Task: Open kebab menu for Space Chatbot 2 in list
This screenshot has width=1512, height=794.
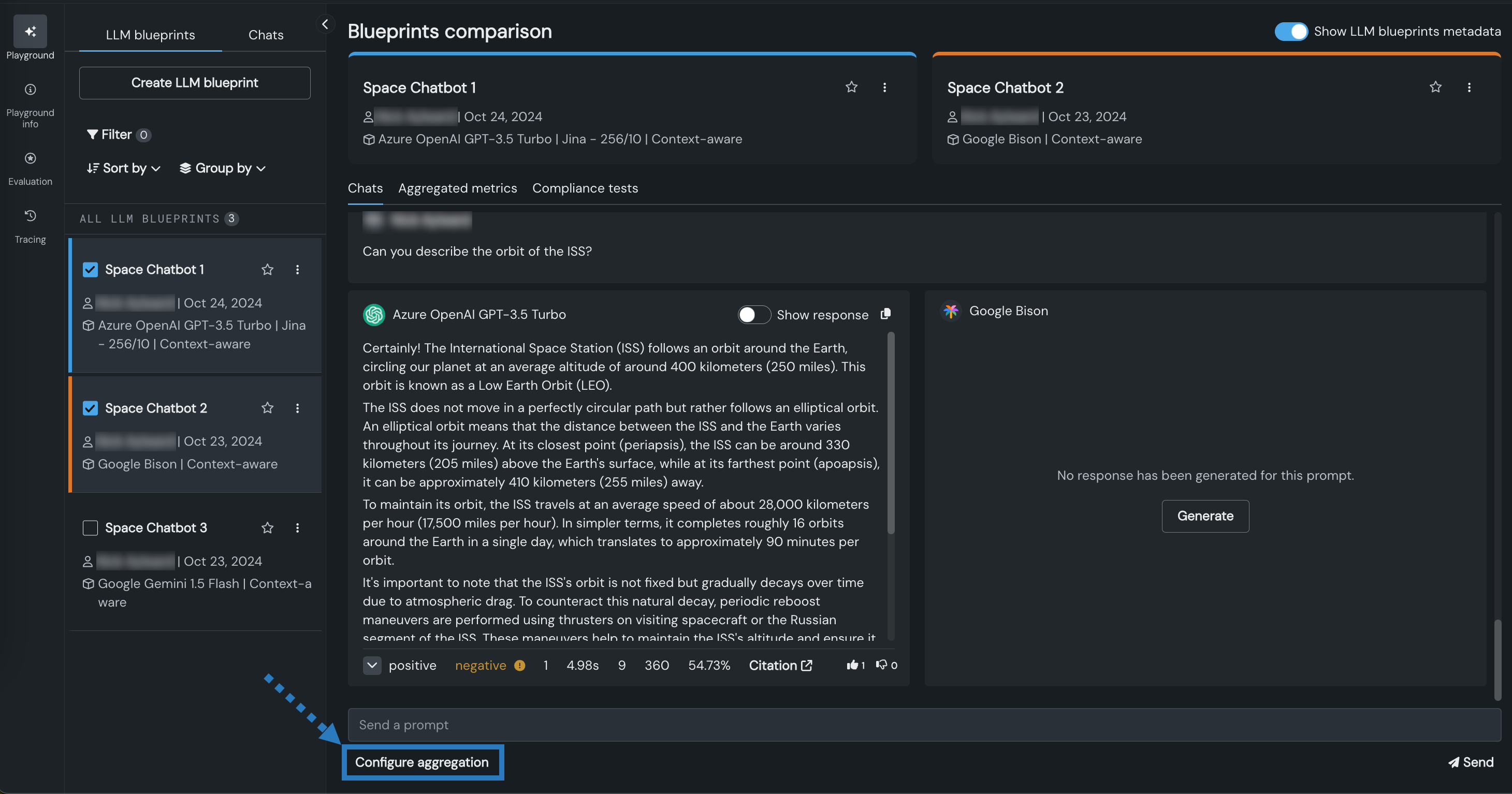Action: coord(297,408)
